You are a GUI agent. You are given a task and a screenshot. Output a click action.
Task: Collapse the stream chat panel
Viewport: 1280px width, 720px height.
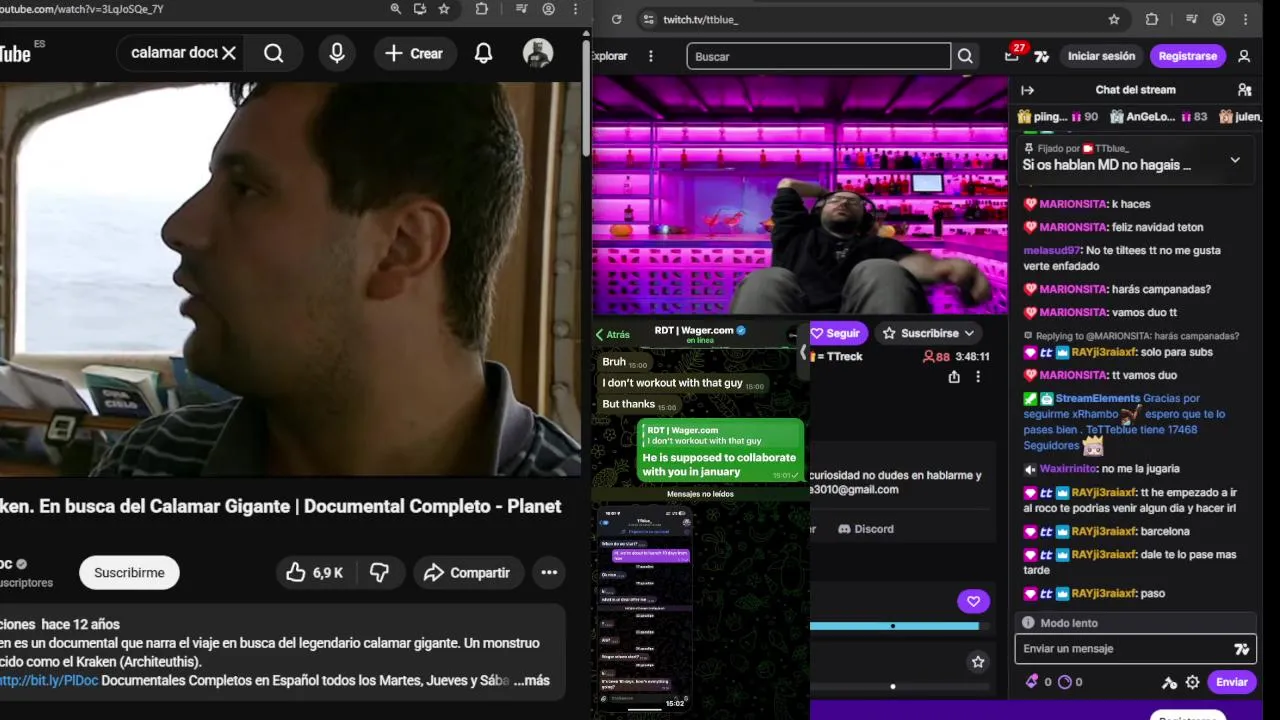pos(1027,90)
